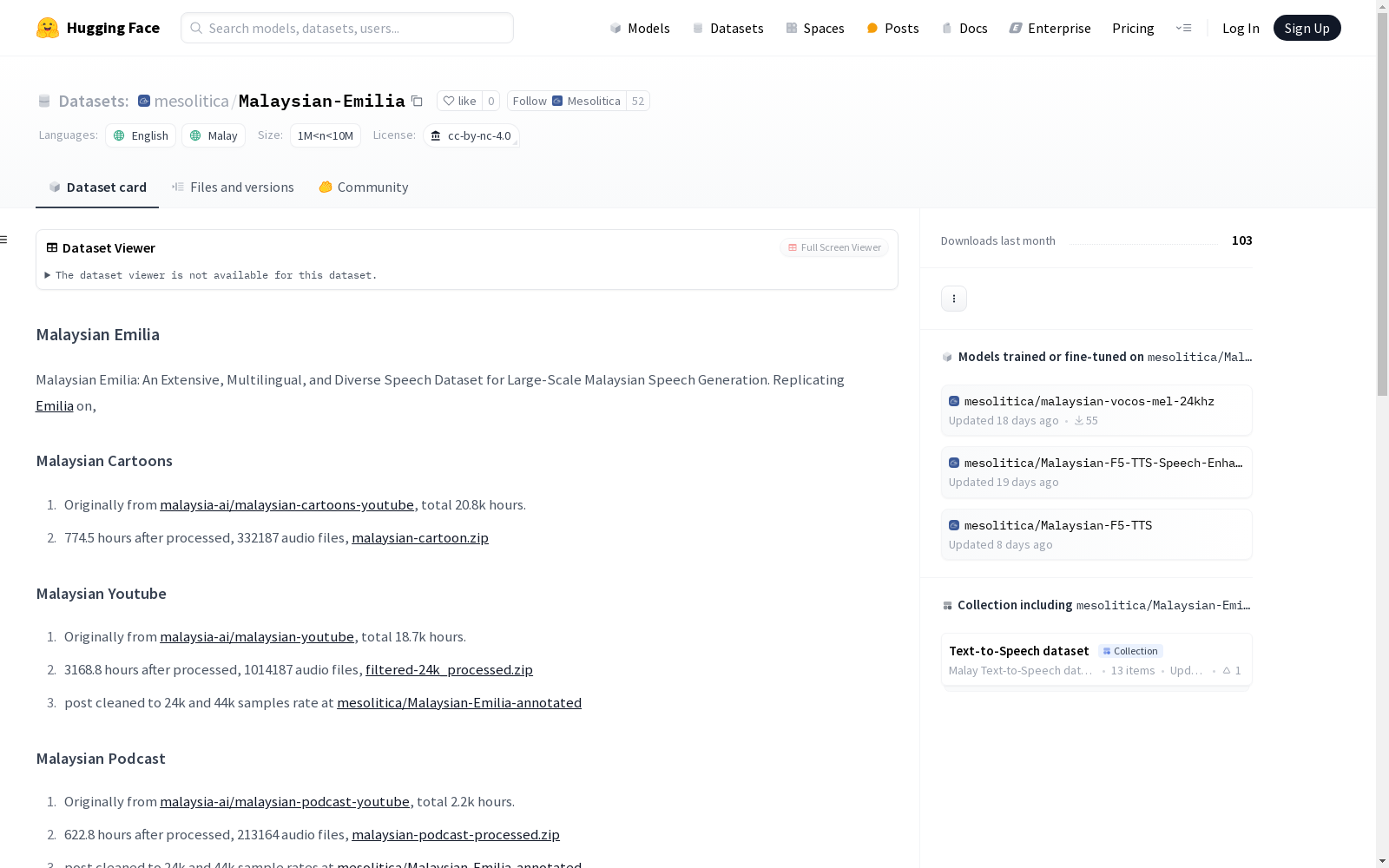This screenshot has height=868, width=1389.
Task: Click the Hugging Face logo icon
Action: [x=48, y=28]
